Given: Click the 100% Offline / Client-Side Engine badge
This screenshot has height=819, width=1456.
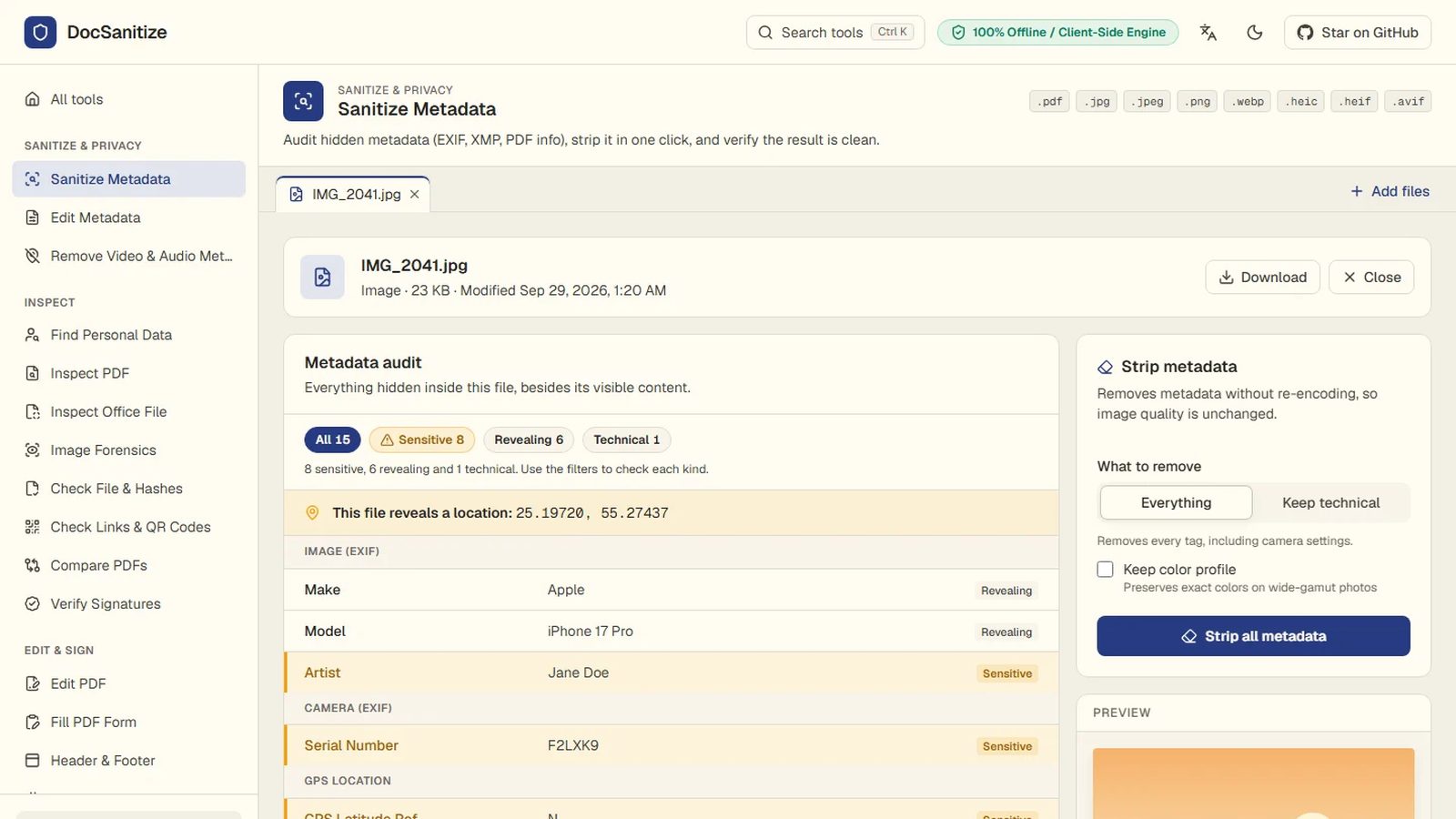Looking at the screenshot, I should tap(1058, 33).
